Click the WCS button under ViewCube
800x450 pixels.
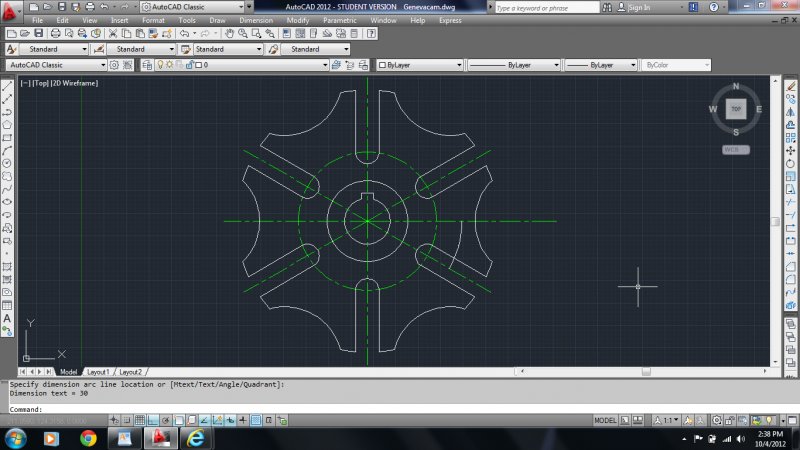[736, 149]
